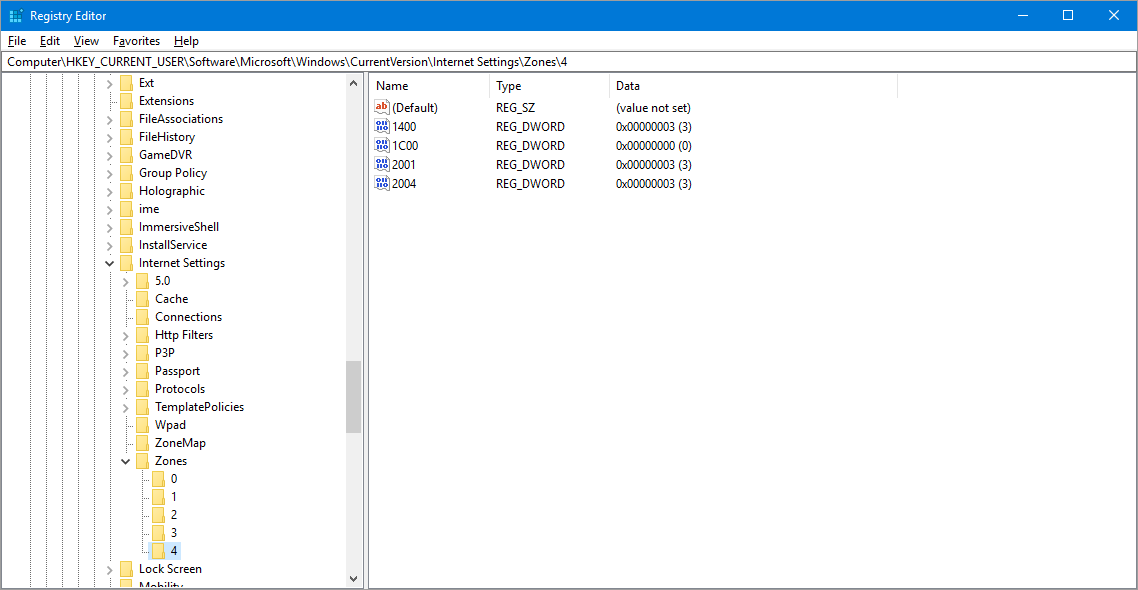Click the Ext folder icon
The height and width of the screenshot is (590, 1138).
(126, 83)
